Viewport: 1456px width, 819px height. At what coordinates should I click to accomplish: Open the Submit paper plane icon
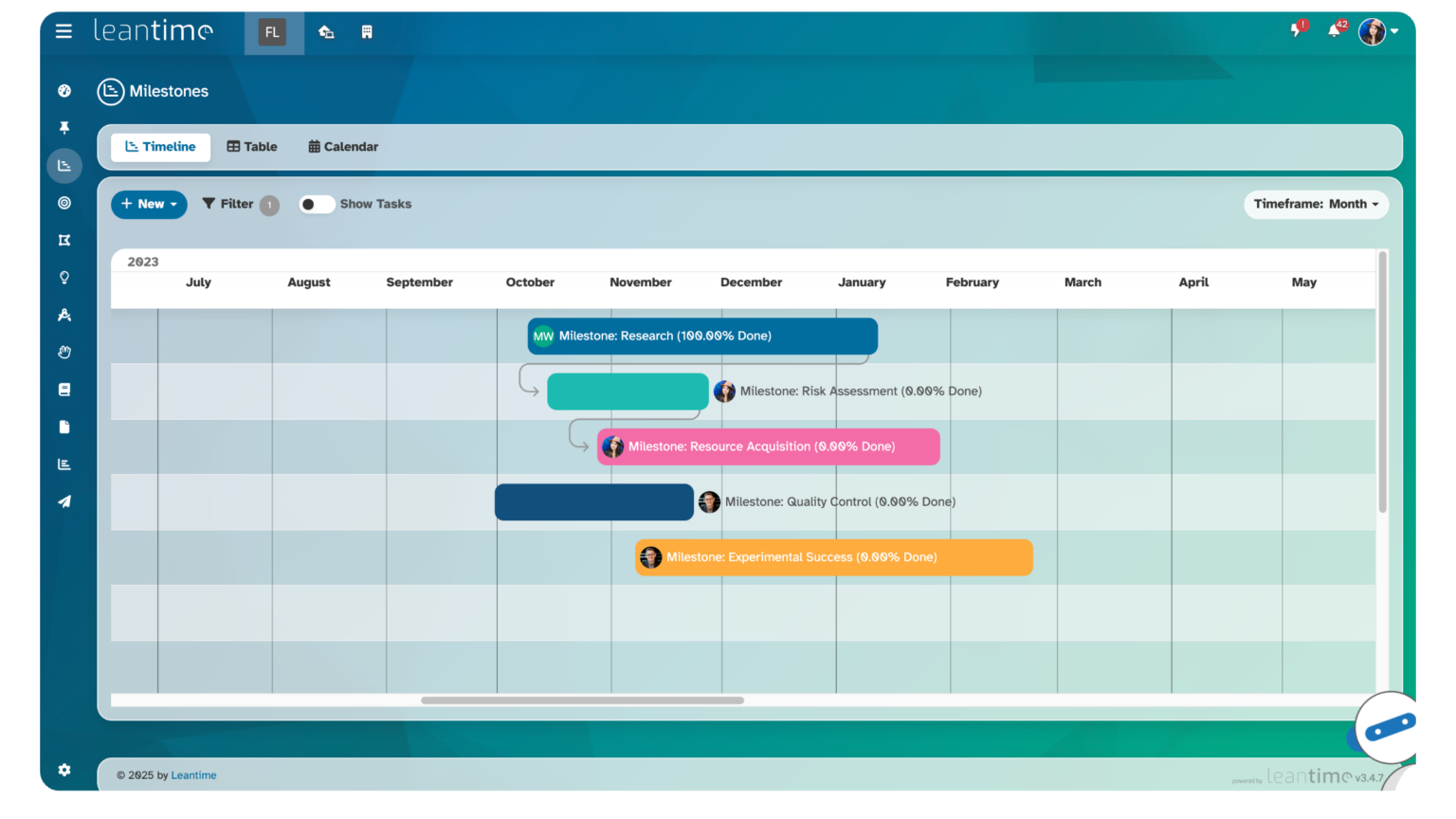(x=64, y=501)
